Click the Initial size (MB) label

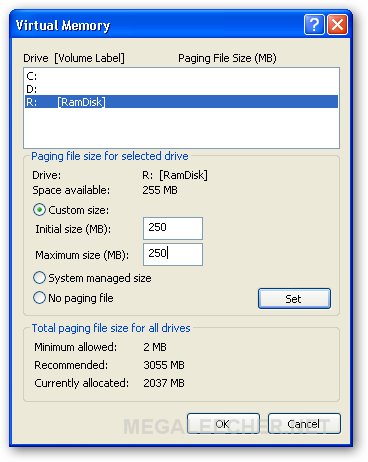pyautogui.click(x=73, y=229)
